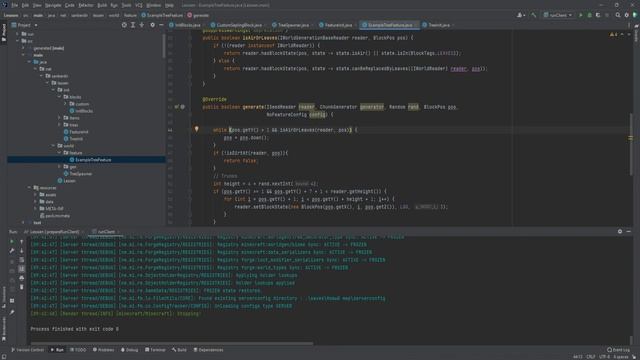
Task: Toggle soft-wrap in Run console
Action: point(22,260)
